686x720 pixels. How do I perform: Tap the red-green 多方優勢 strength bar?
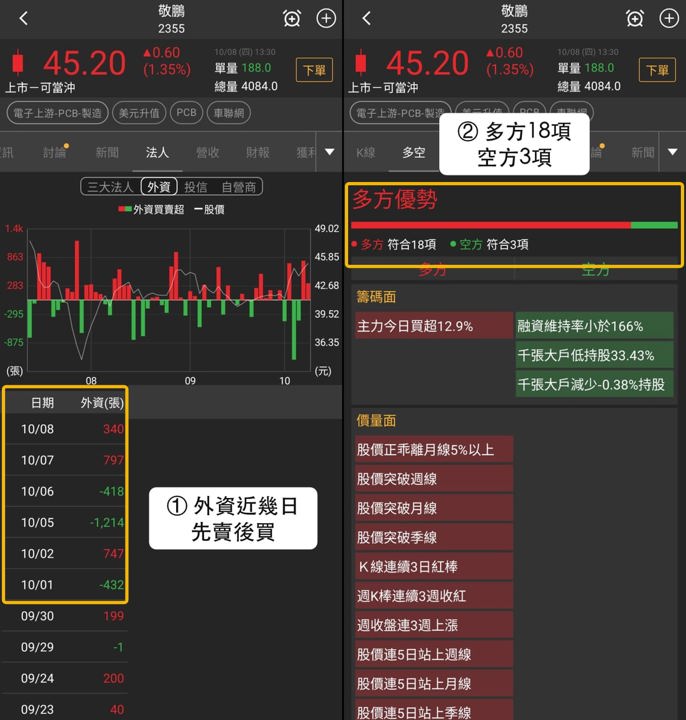[x=514, y=225]
